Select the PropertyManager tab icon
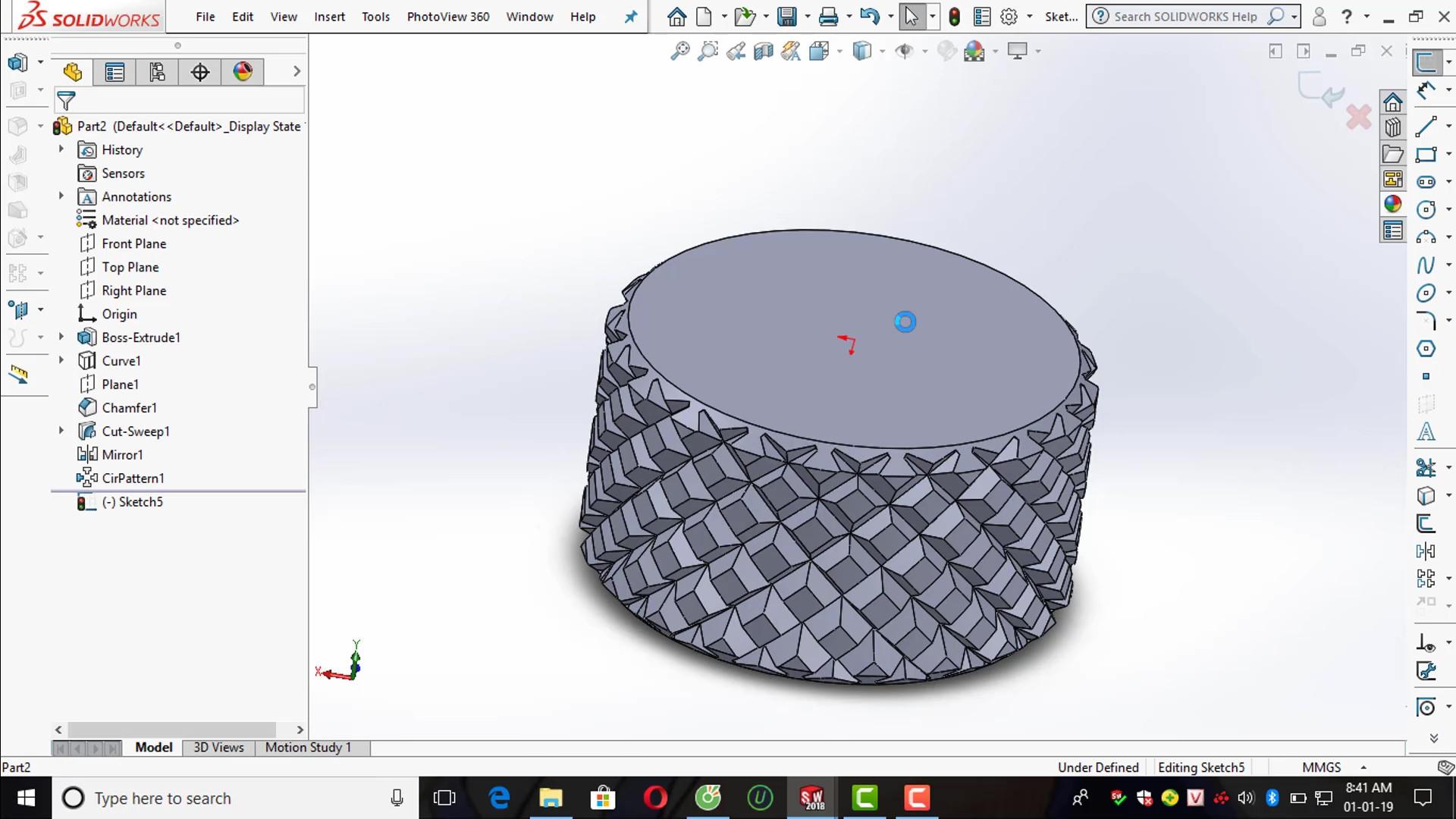 tap(115, 72)
